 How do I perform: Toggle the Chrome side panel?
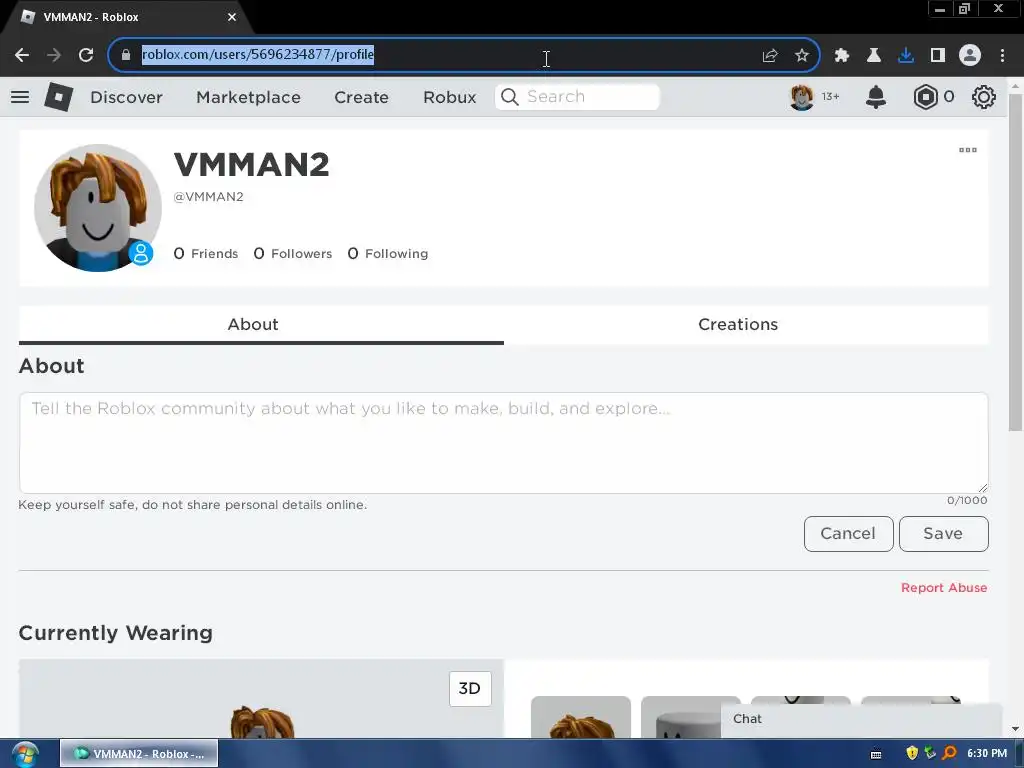pos(938,55)
